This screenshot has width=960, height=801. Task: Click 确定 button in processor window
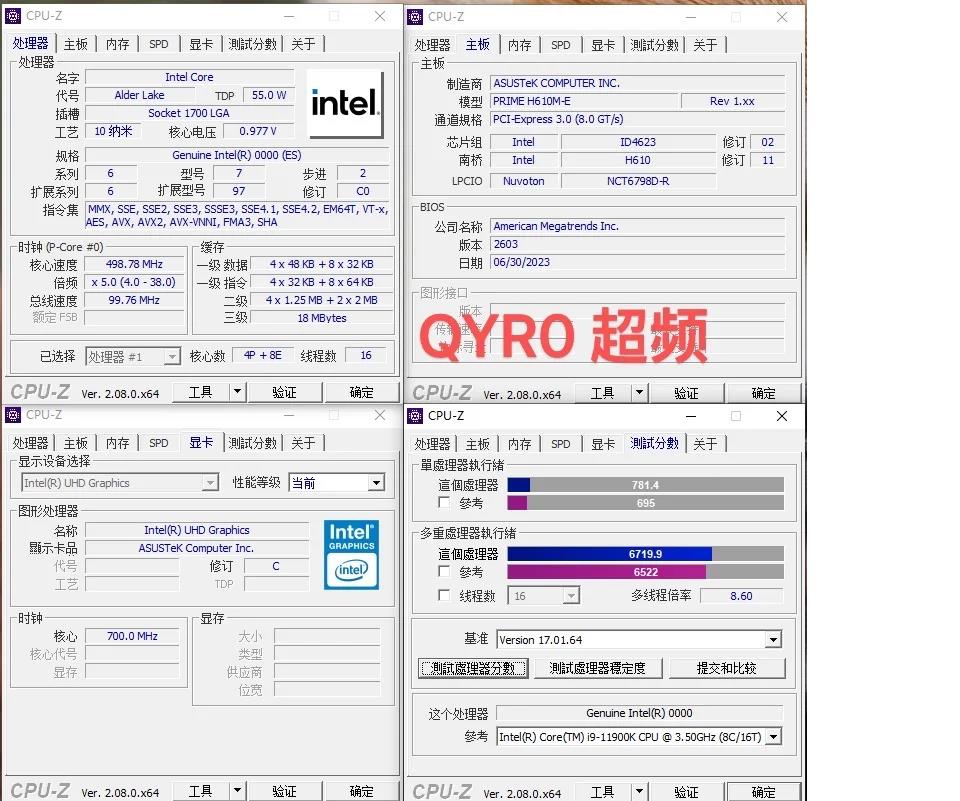pyautogui.click(x=361, y=392)
